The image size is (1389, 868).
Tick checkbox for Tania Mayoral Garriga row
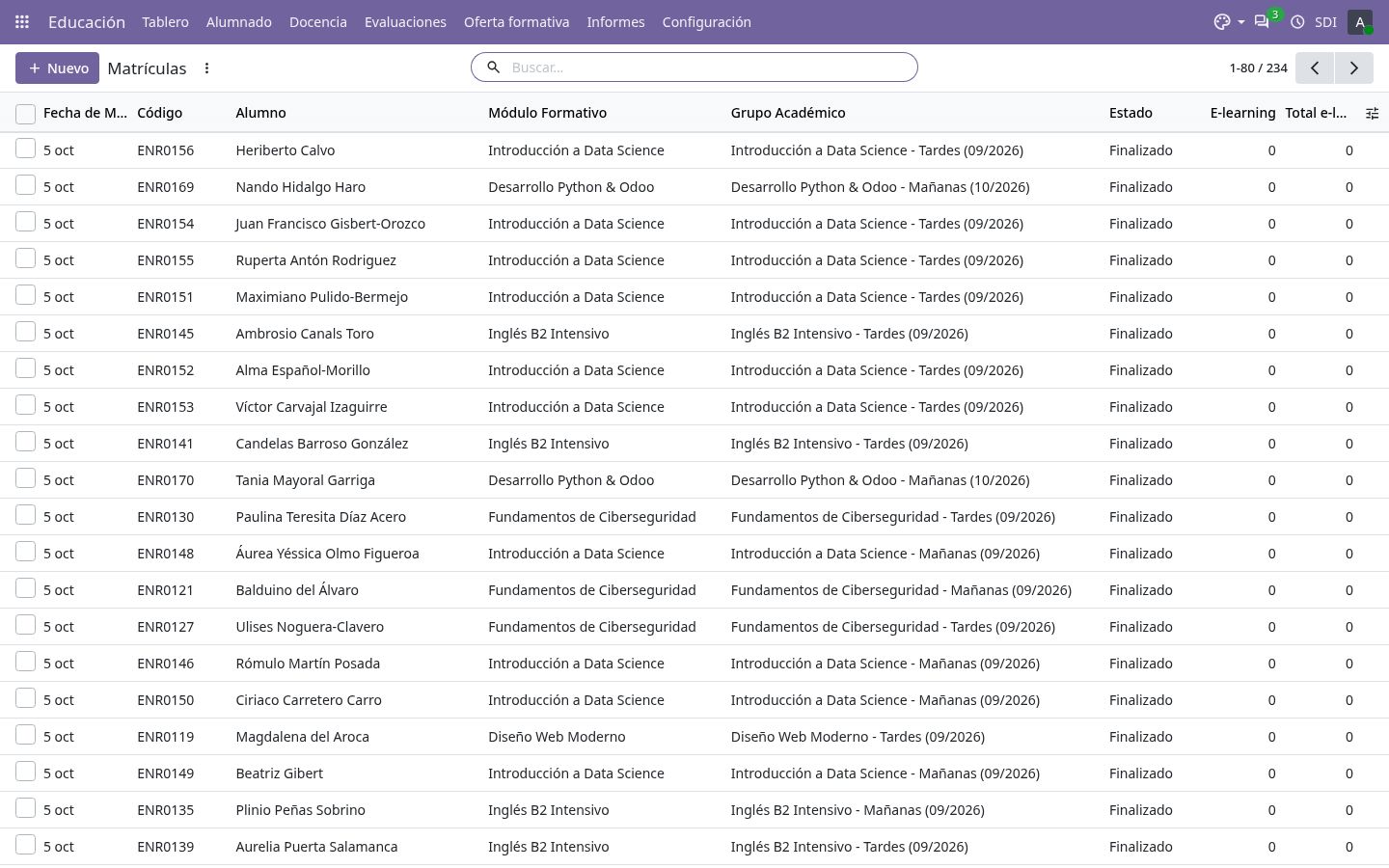tap(26, 478)
